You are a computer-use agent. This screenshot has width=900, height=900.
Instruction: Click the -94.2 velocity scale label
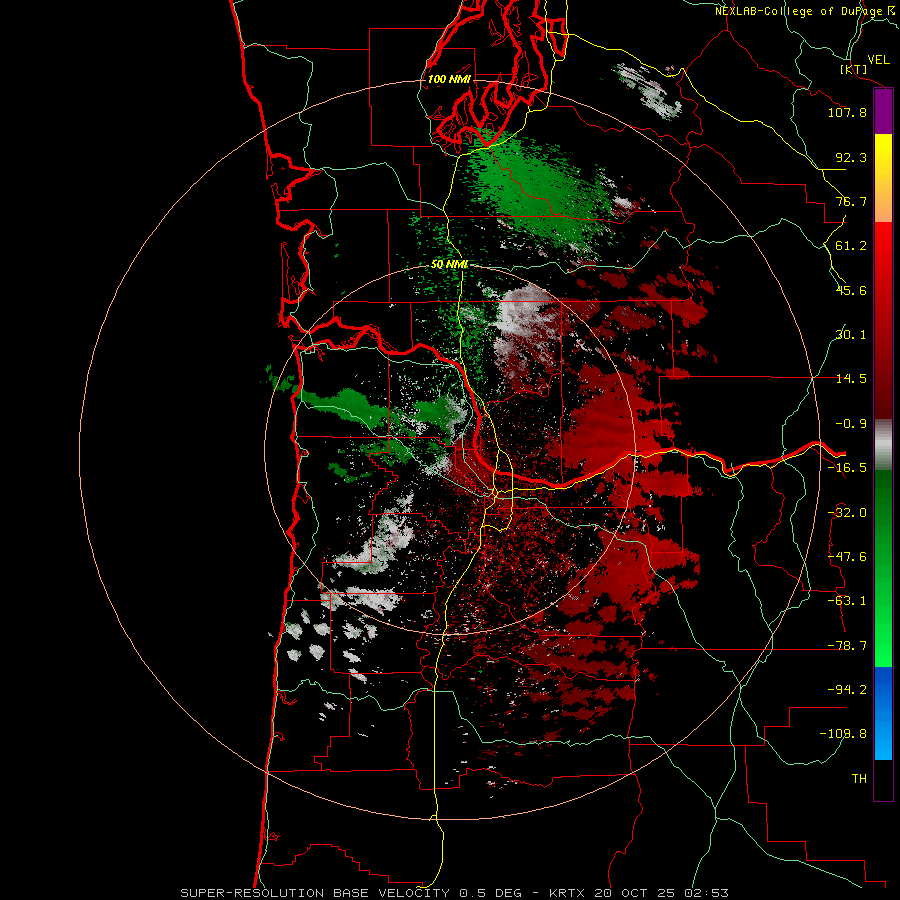pos(847,690)
